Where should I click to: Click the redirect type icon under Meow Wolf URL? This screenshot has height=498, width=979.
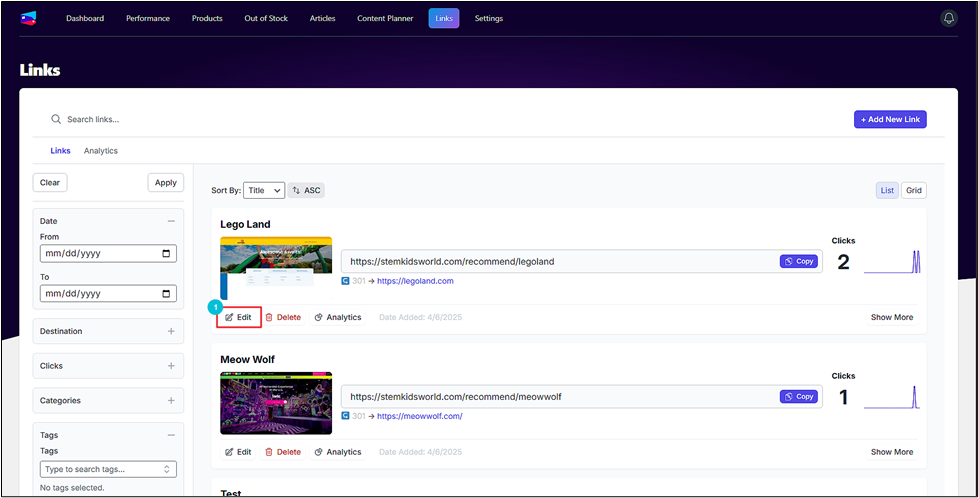point(345,416)
